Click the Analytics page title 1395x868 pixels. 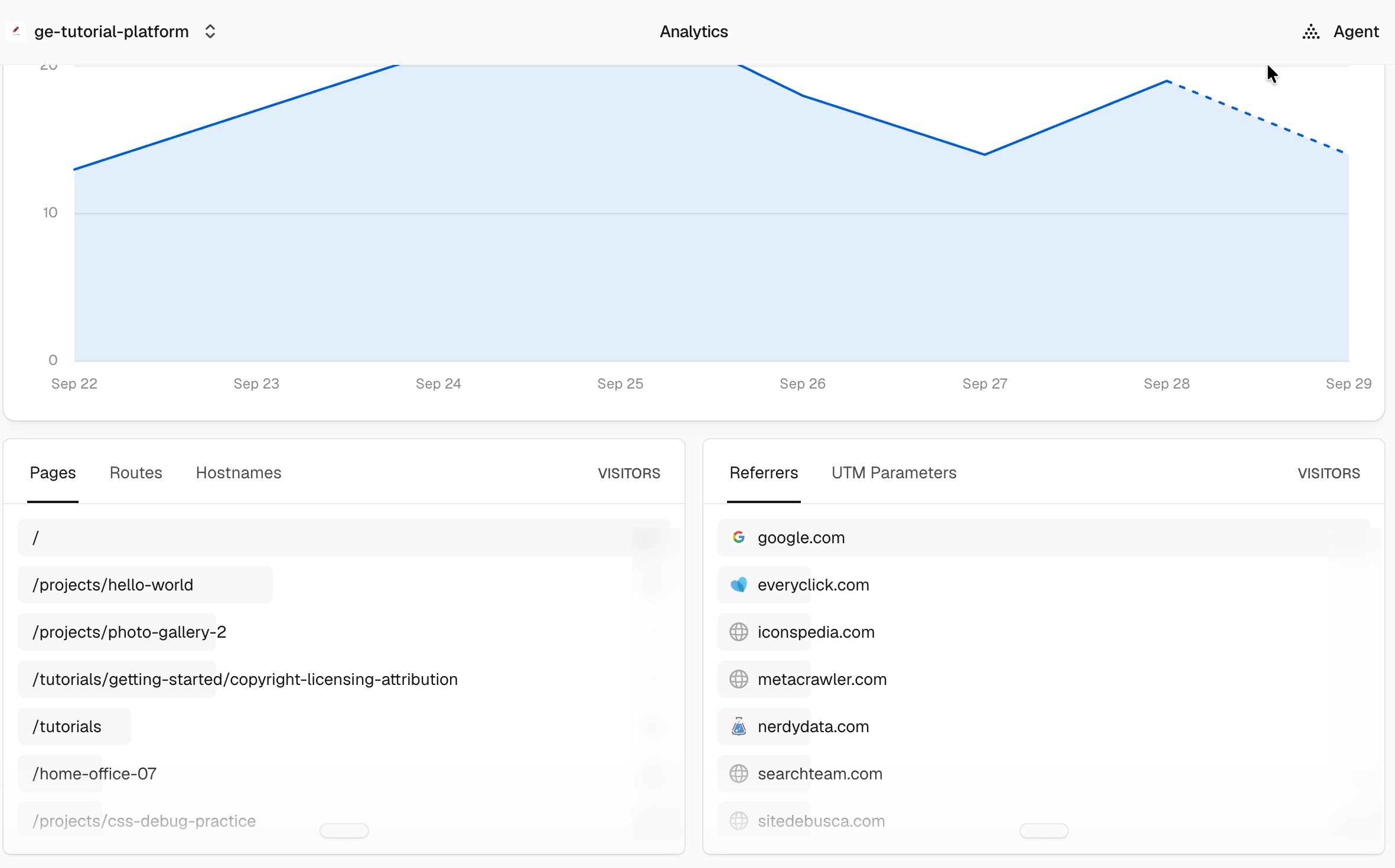point(694,32)
